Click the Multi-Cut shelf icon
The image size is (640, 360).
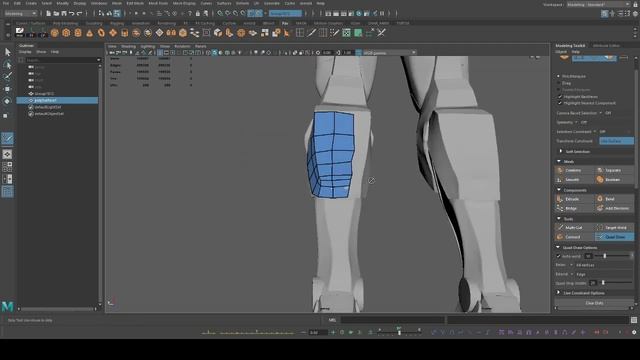click(311, 33)
